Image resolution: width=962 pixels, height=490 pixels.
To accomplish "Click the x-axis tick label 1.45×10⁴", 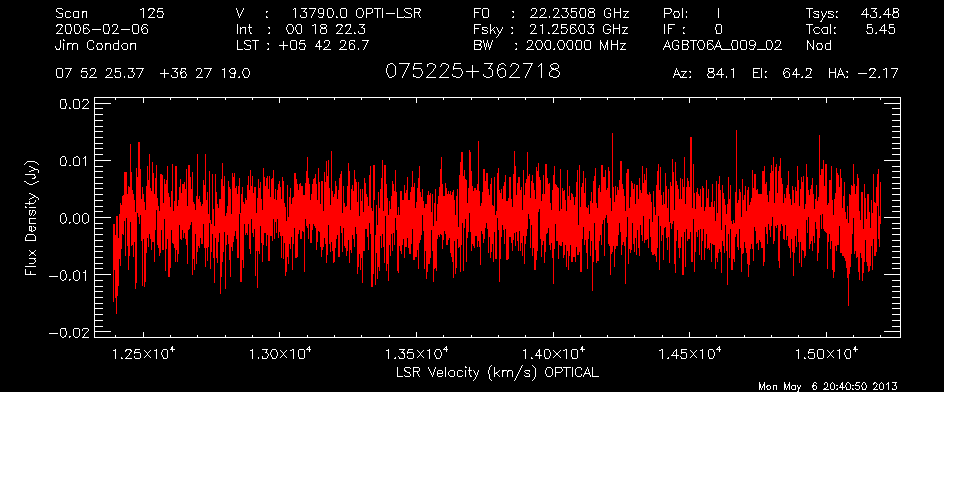I will 690,354.
